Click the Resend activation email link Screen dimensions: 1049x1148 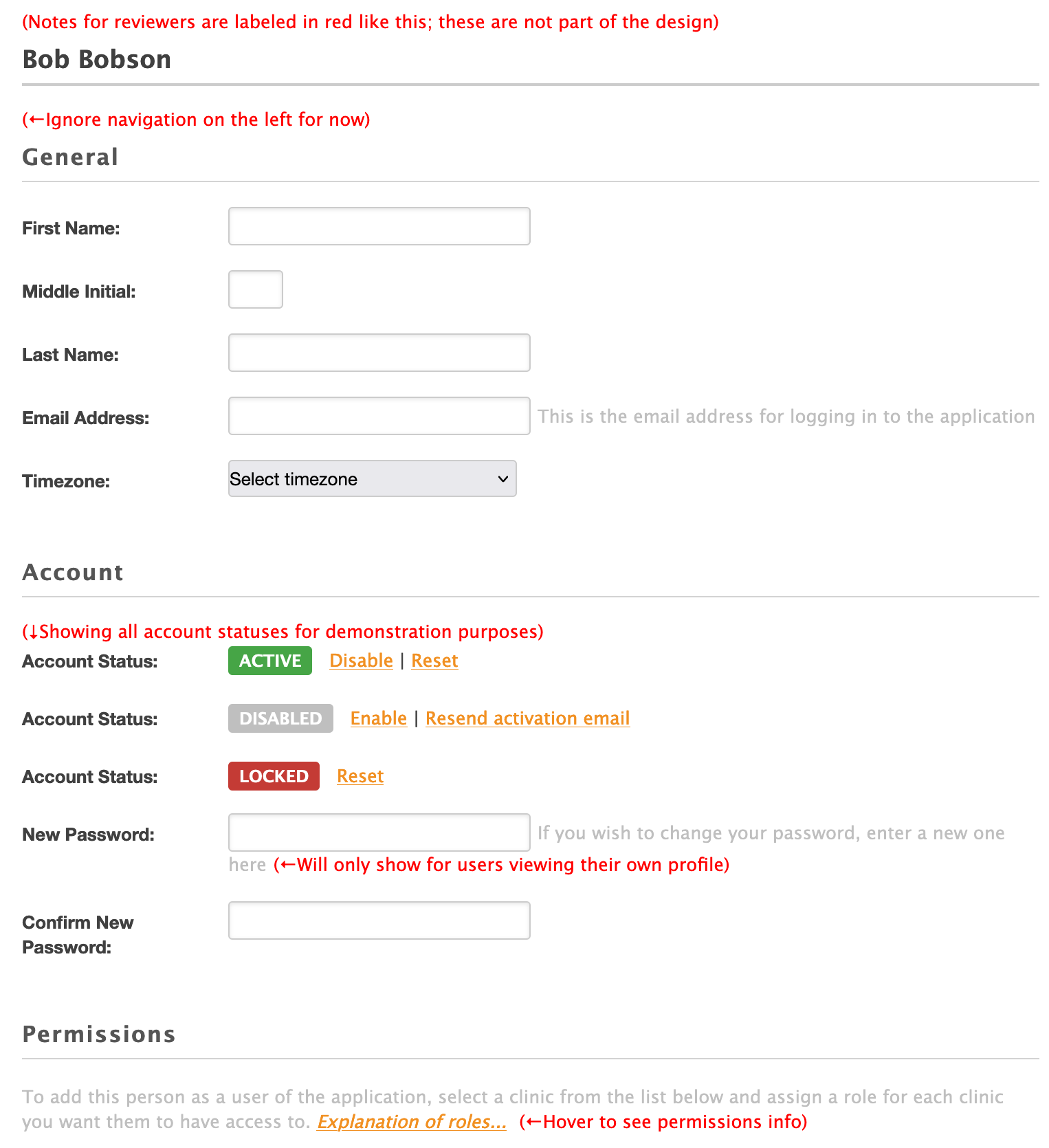point(527,718)
